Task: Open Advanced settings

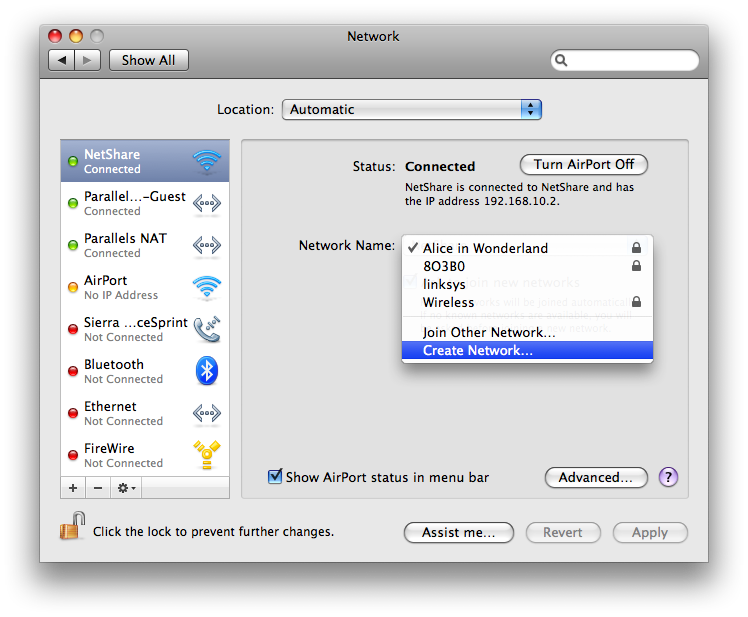Action: (596, 477)
